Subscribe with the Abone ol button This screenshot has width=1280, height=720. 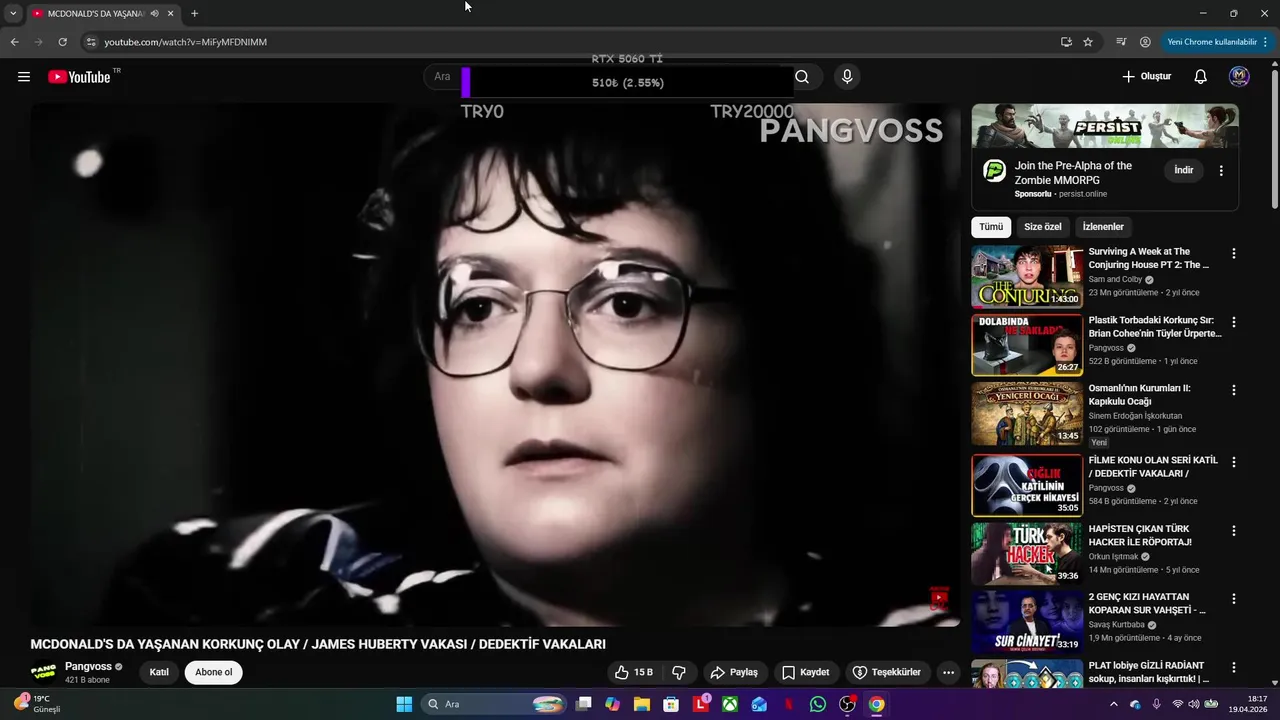pos(214,672)
